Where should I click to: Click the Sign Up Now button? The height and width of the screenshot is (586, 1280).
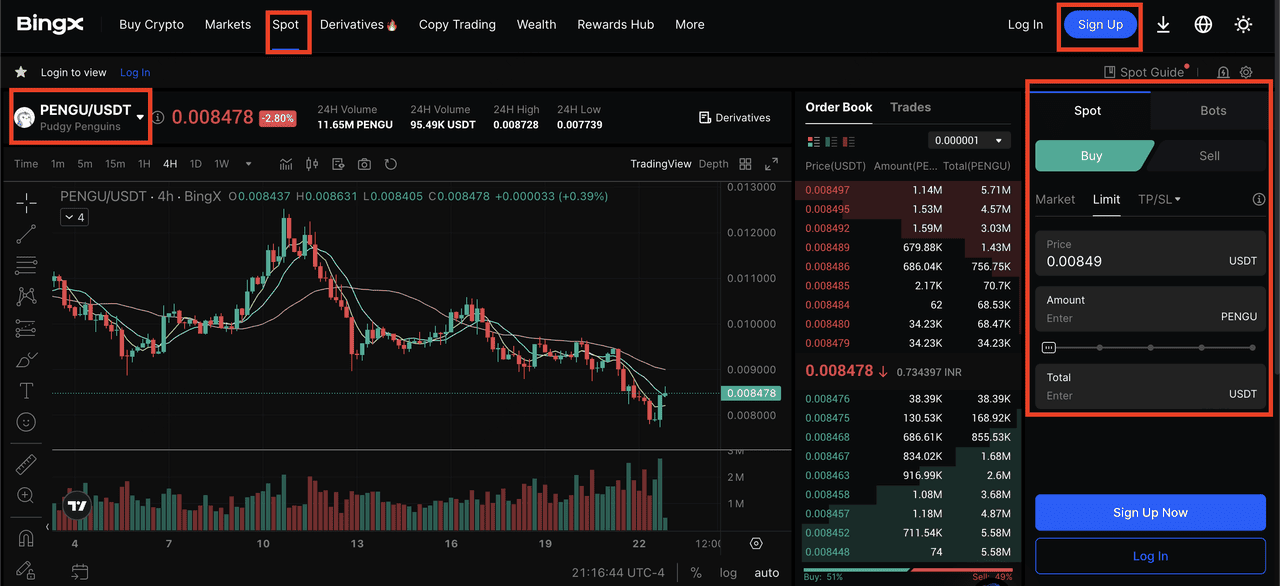pyautogui.click(x=1150, y=512)
